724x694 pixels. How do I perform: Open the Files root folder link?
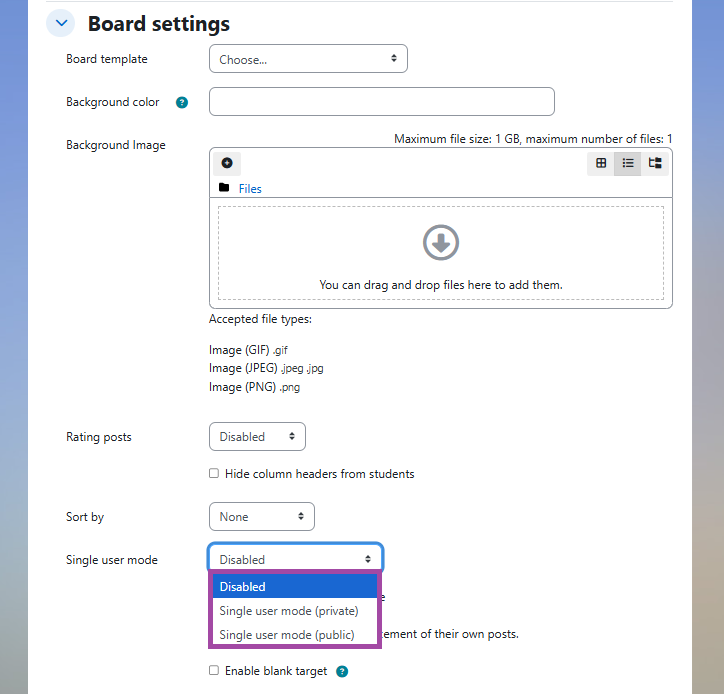(x=250, y=189)
